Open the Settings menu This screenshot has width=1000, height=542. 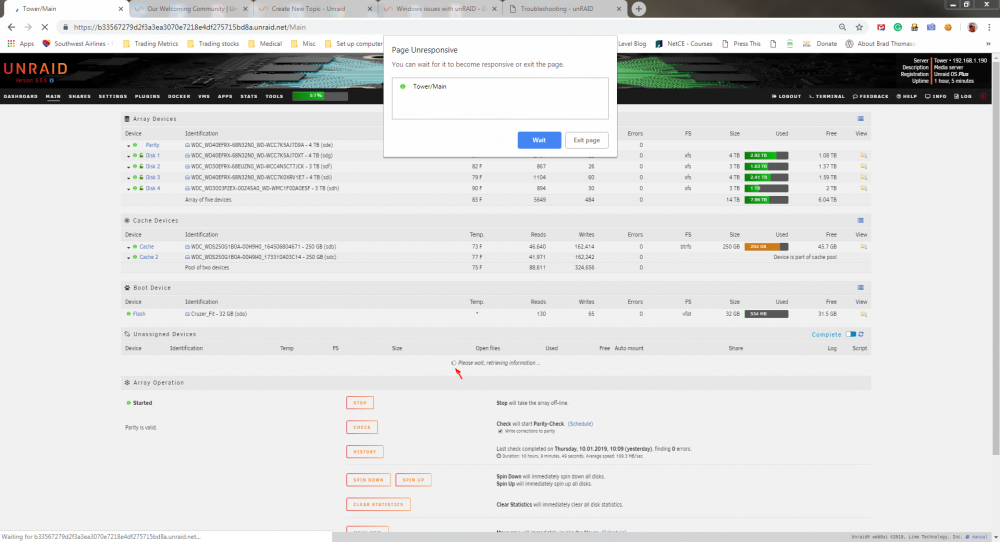click(x=113, y=96)
